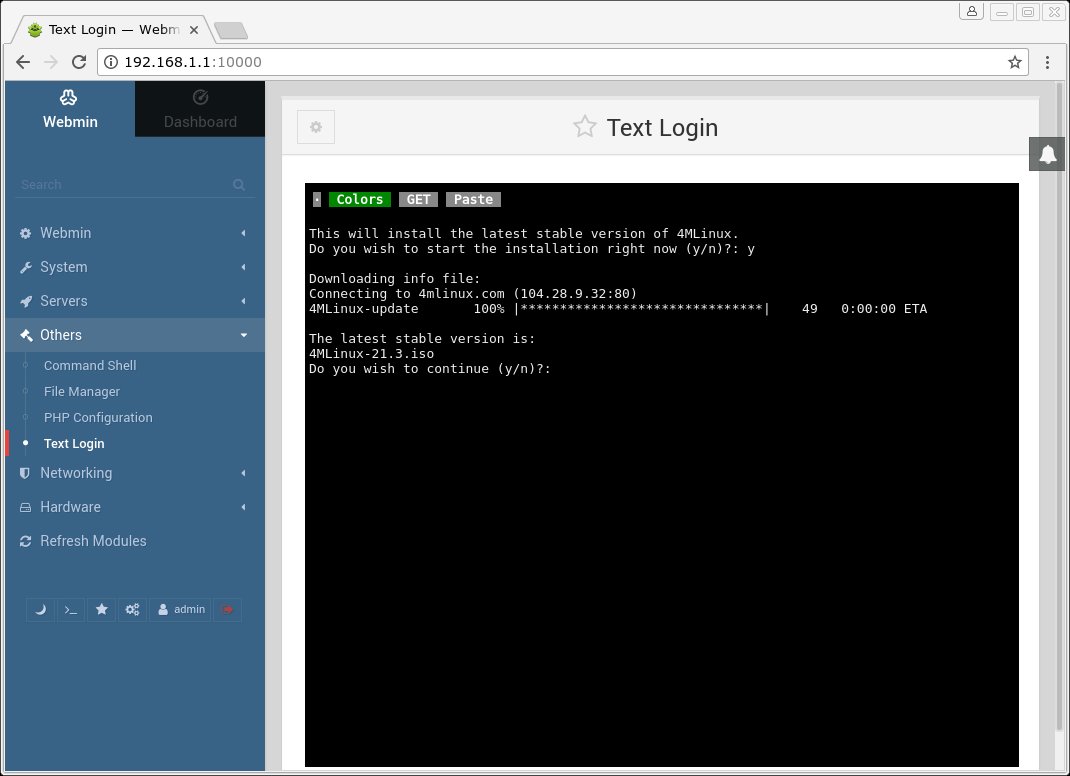Open PHP Configuration module

(x=98, y=417)
